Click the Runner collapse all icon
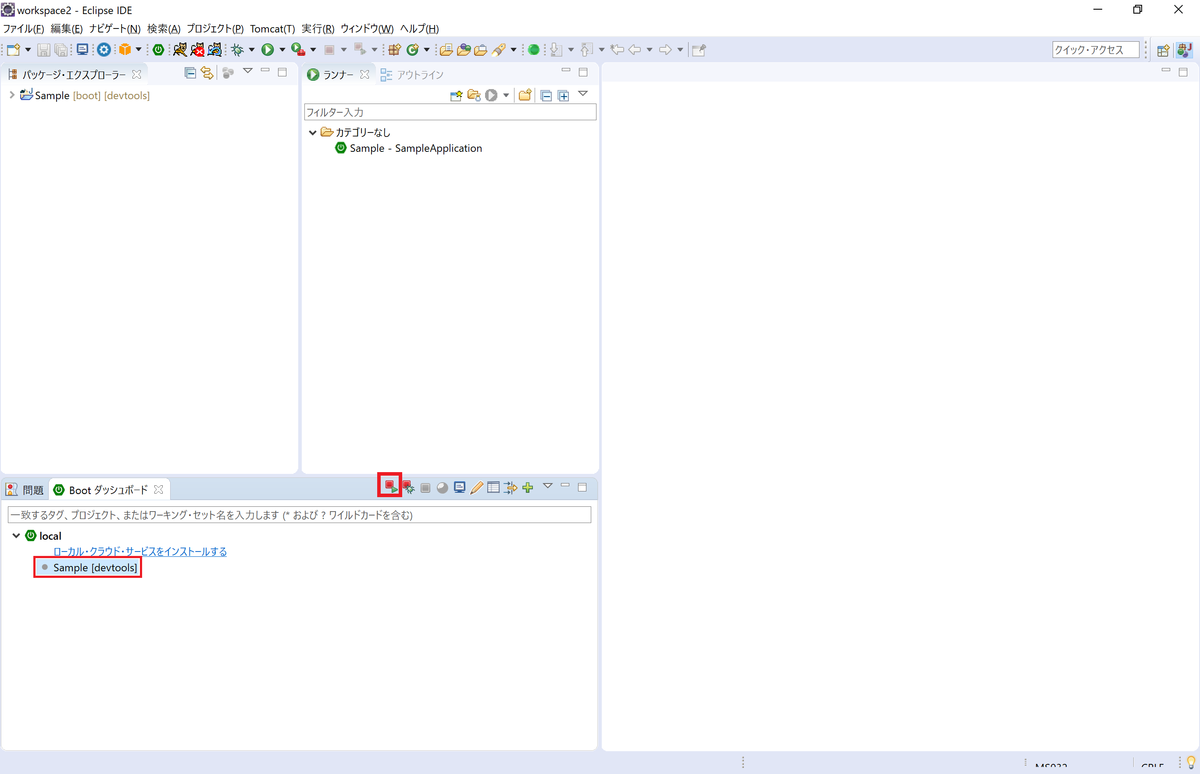 tap(546, 95)
